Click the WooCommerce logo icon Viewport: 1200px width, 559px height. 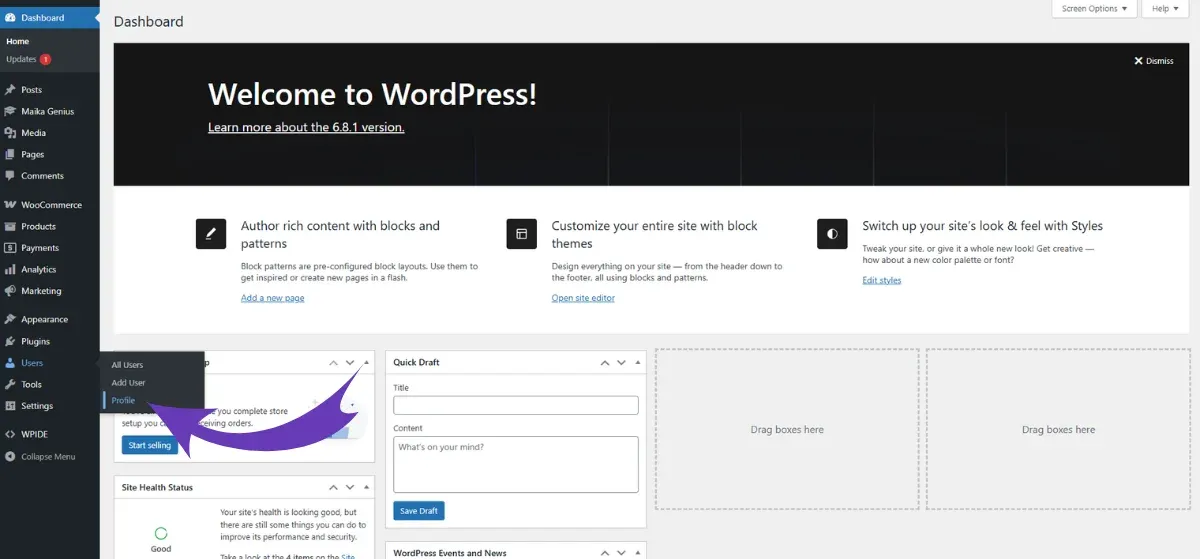[x=10, y=205]
